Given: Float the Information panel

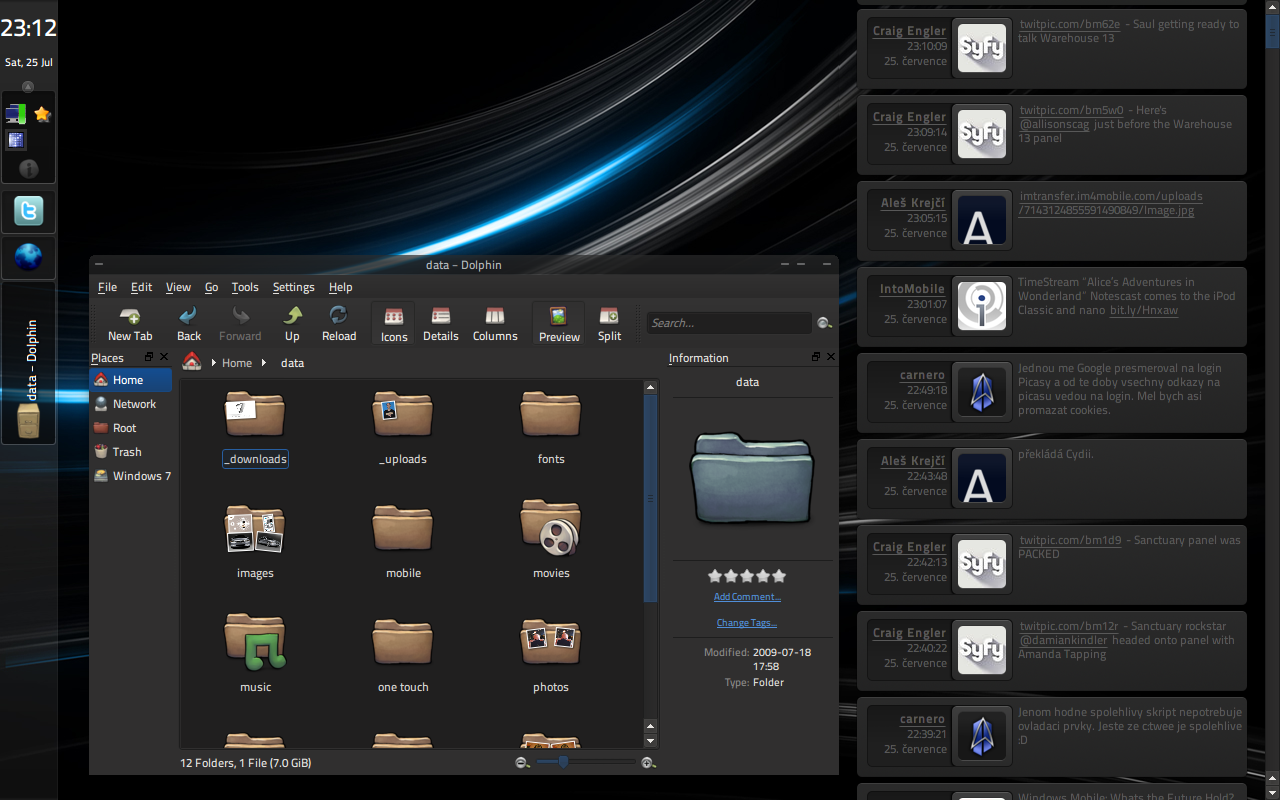Looking at the screenshot, I should pyautogui.click(x=816, y=357).
